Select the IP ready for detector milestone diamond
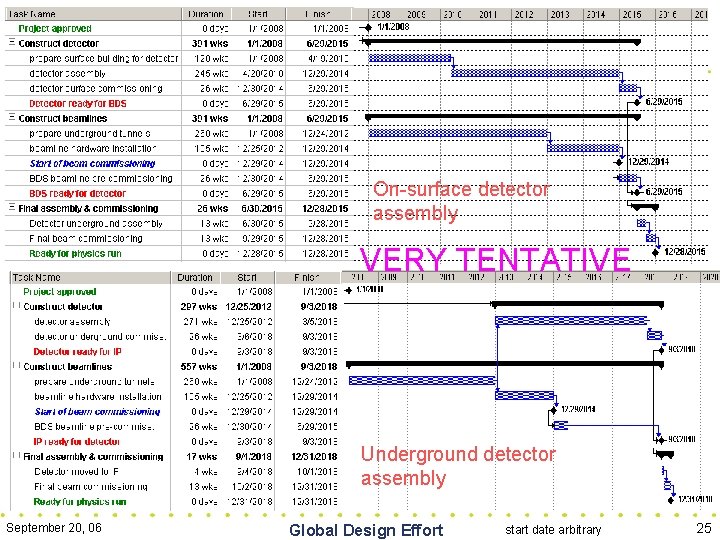 (x=660, y=440)
